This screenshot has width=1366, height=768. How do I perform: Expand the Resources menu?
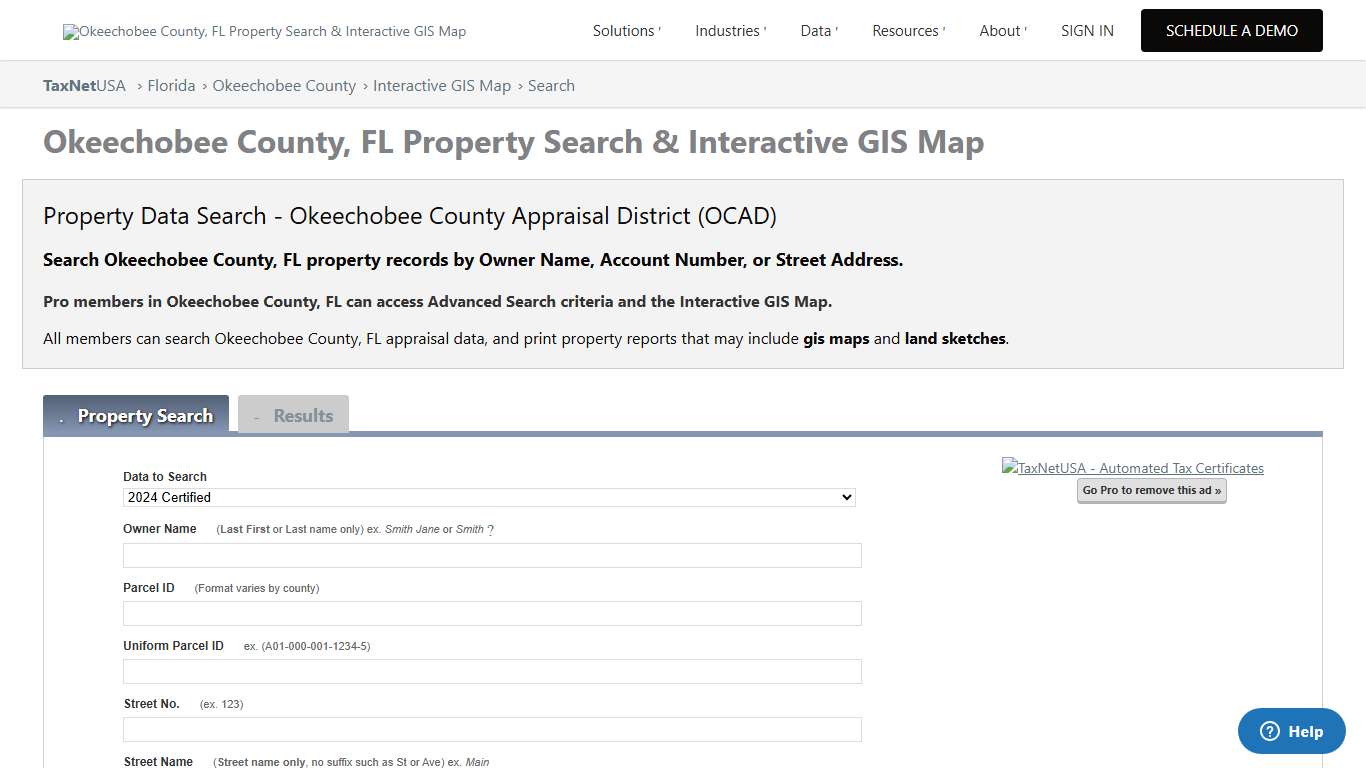point(907,30)
